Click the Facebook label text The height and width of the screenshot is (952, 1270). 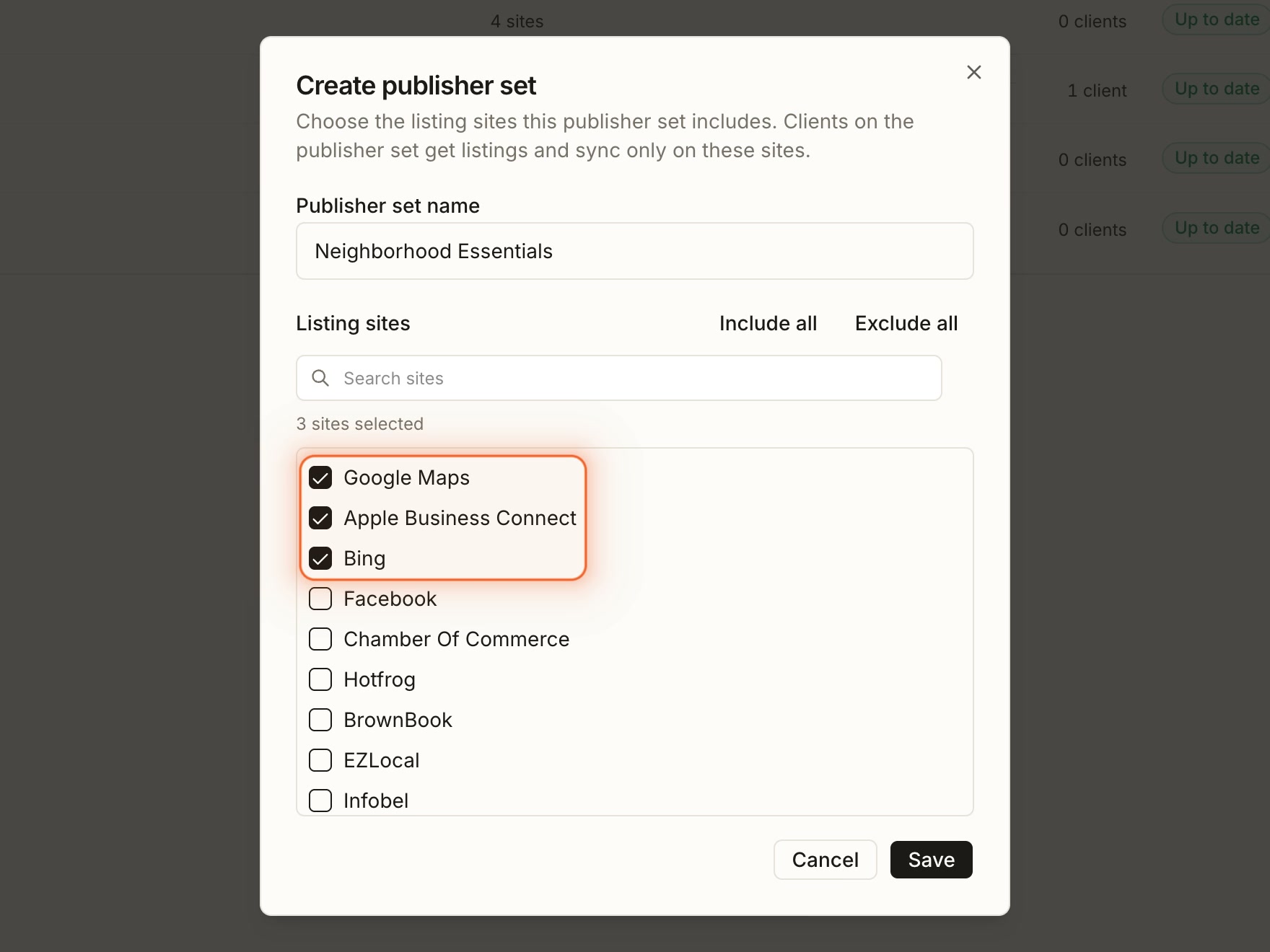390,599
